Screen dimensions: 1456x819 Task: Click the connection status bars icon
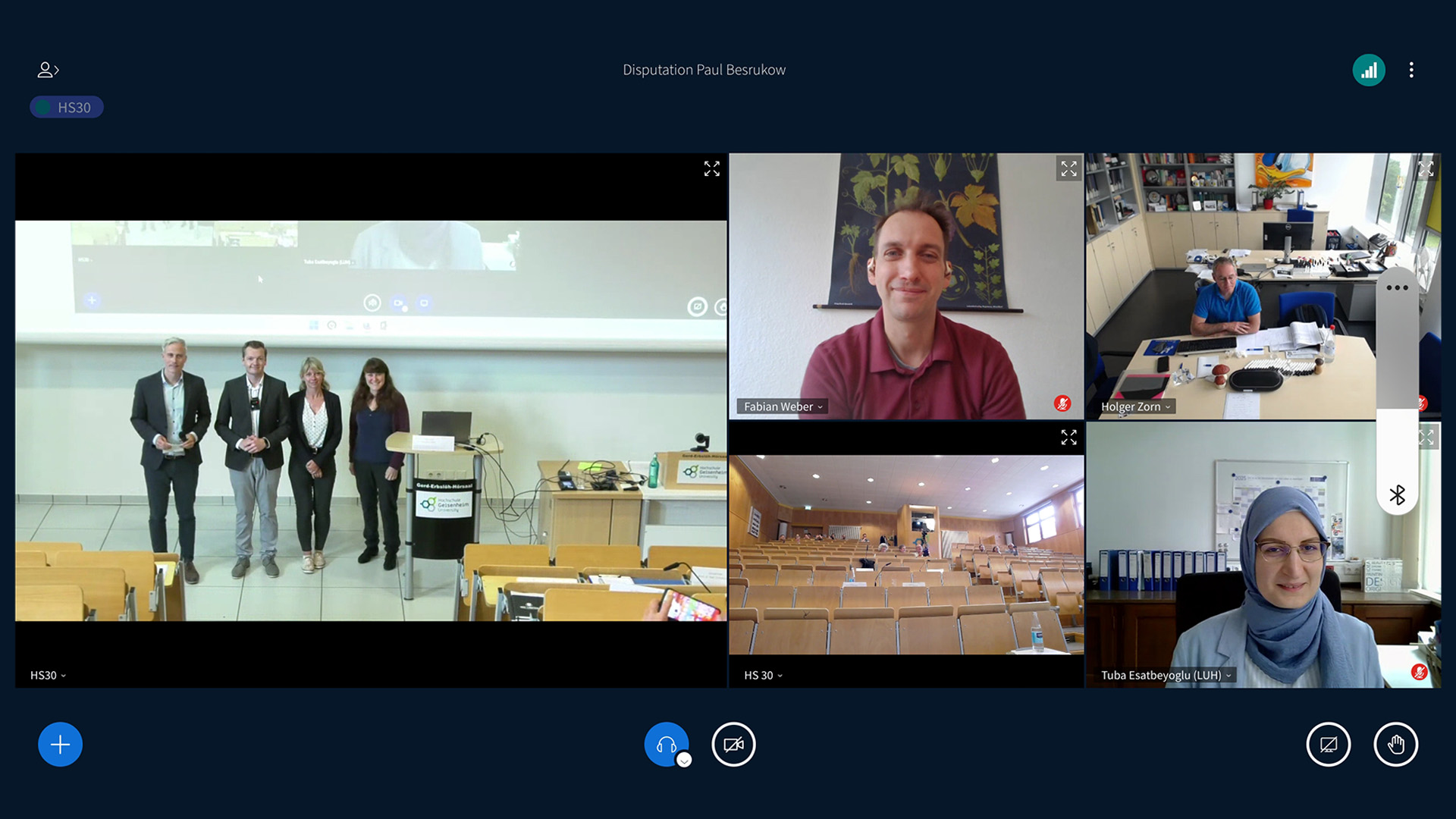coord(1369,71)
